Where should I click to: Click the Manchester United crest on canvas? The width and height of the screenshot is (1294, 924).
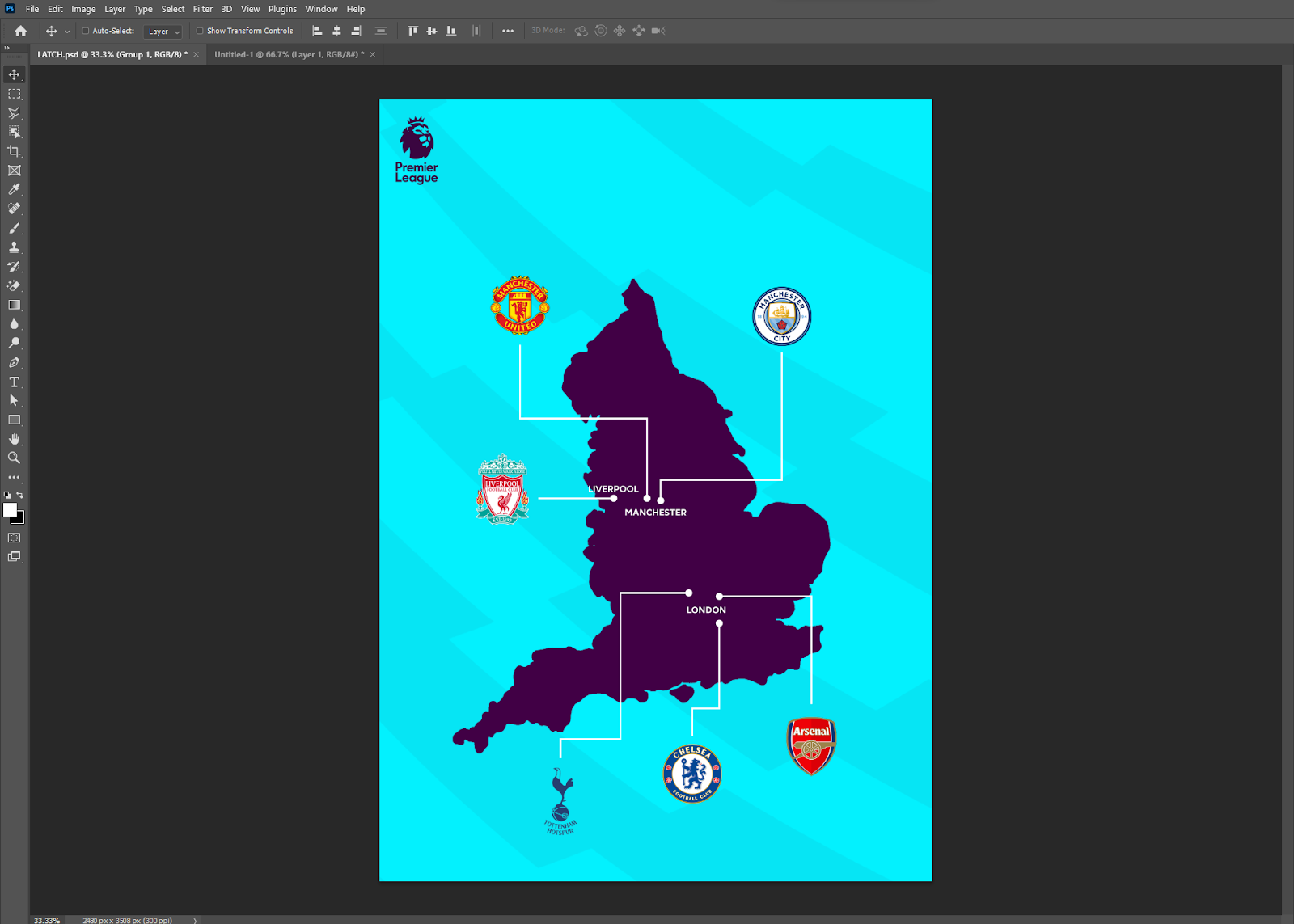click(x=520, y=305)
